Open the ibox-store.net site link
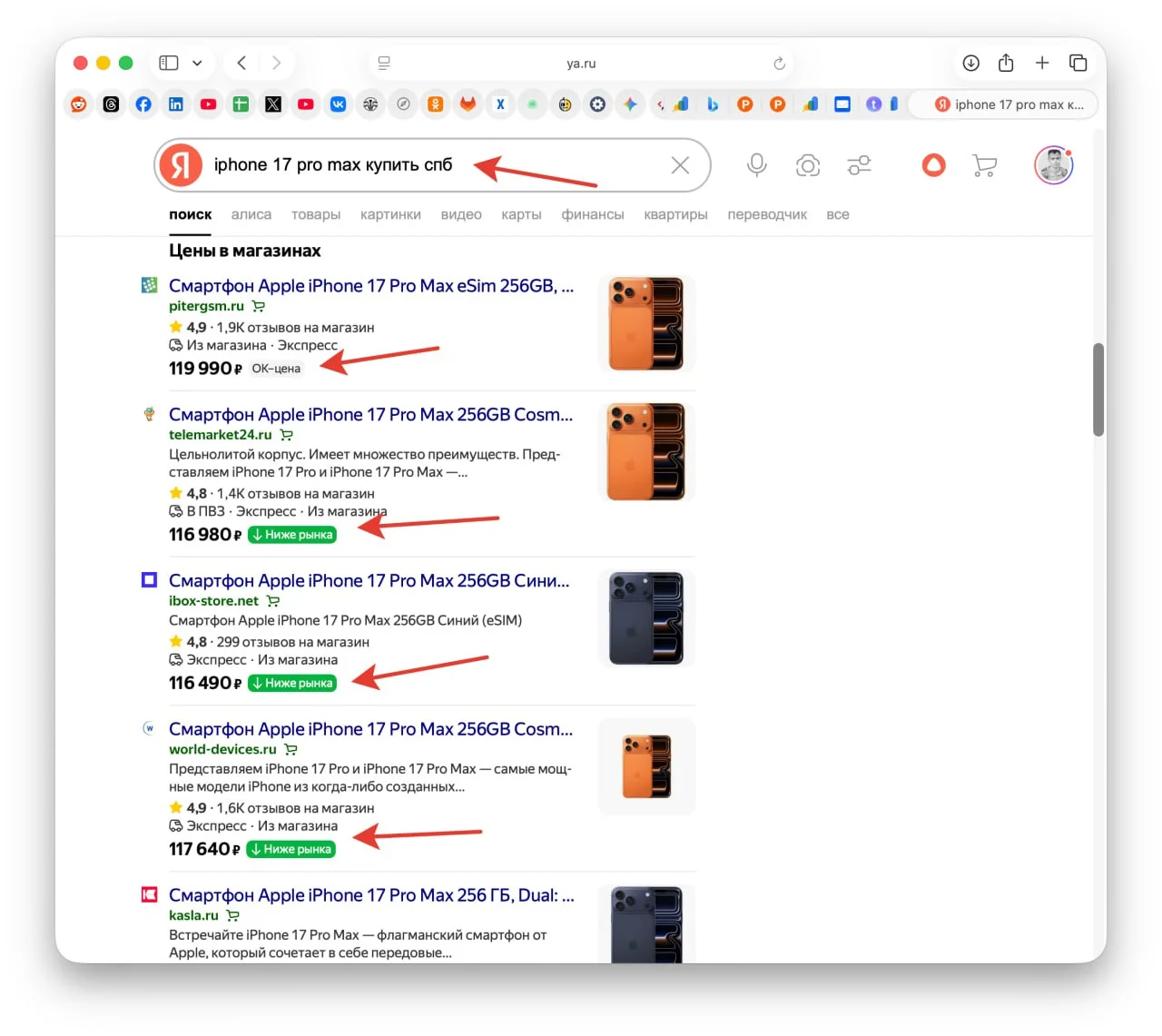Viewport: 1162px width, 1036px height. 213,601
